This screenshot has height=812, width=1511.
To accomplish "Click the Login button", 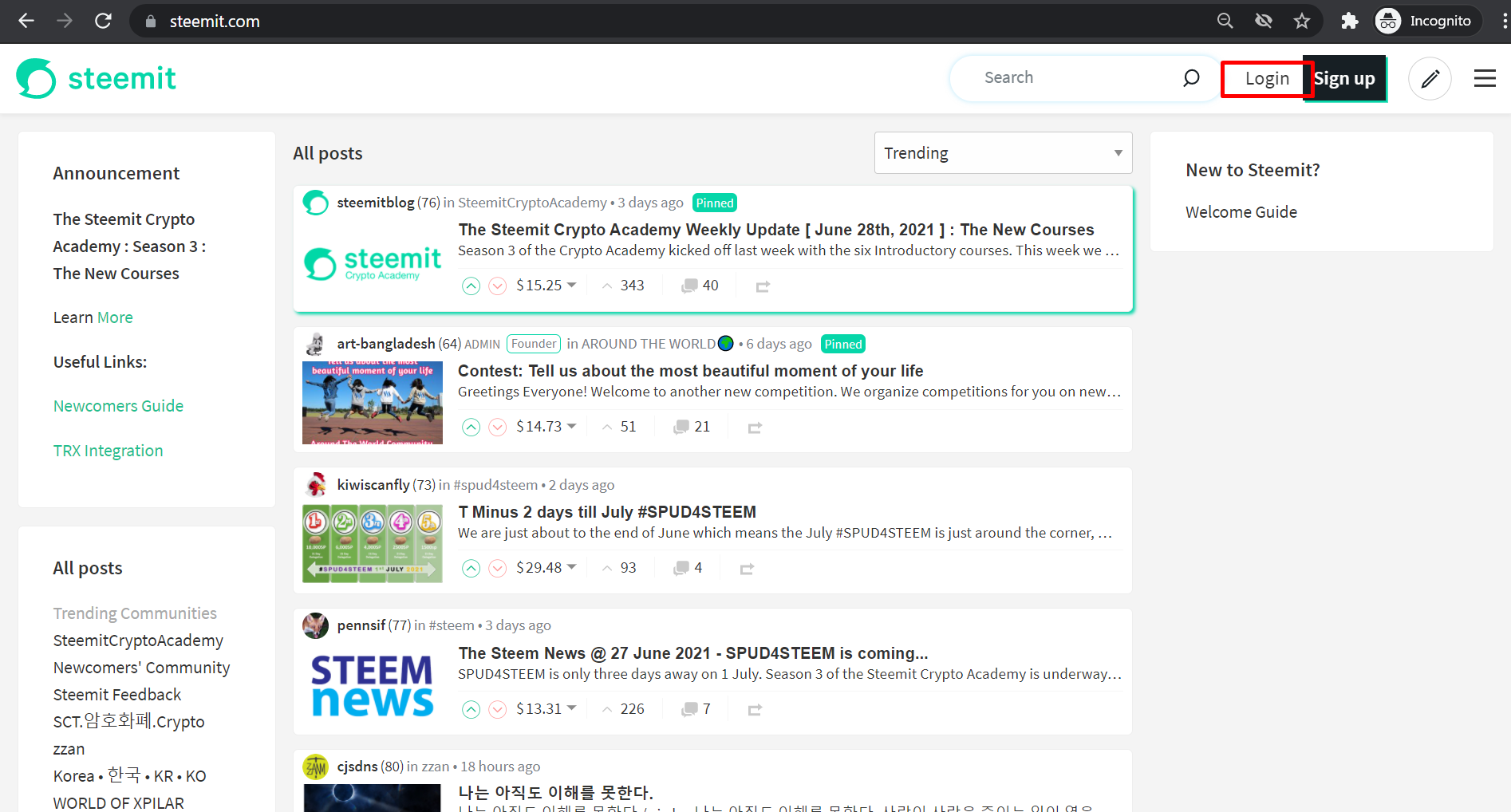I will pos(1267,78).
